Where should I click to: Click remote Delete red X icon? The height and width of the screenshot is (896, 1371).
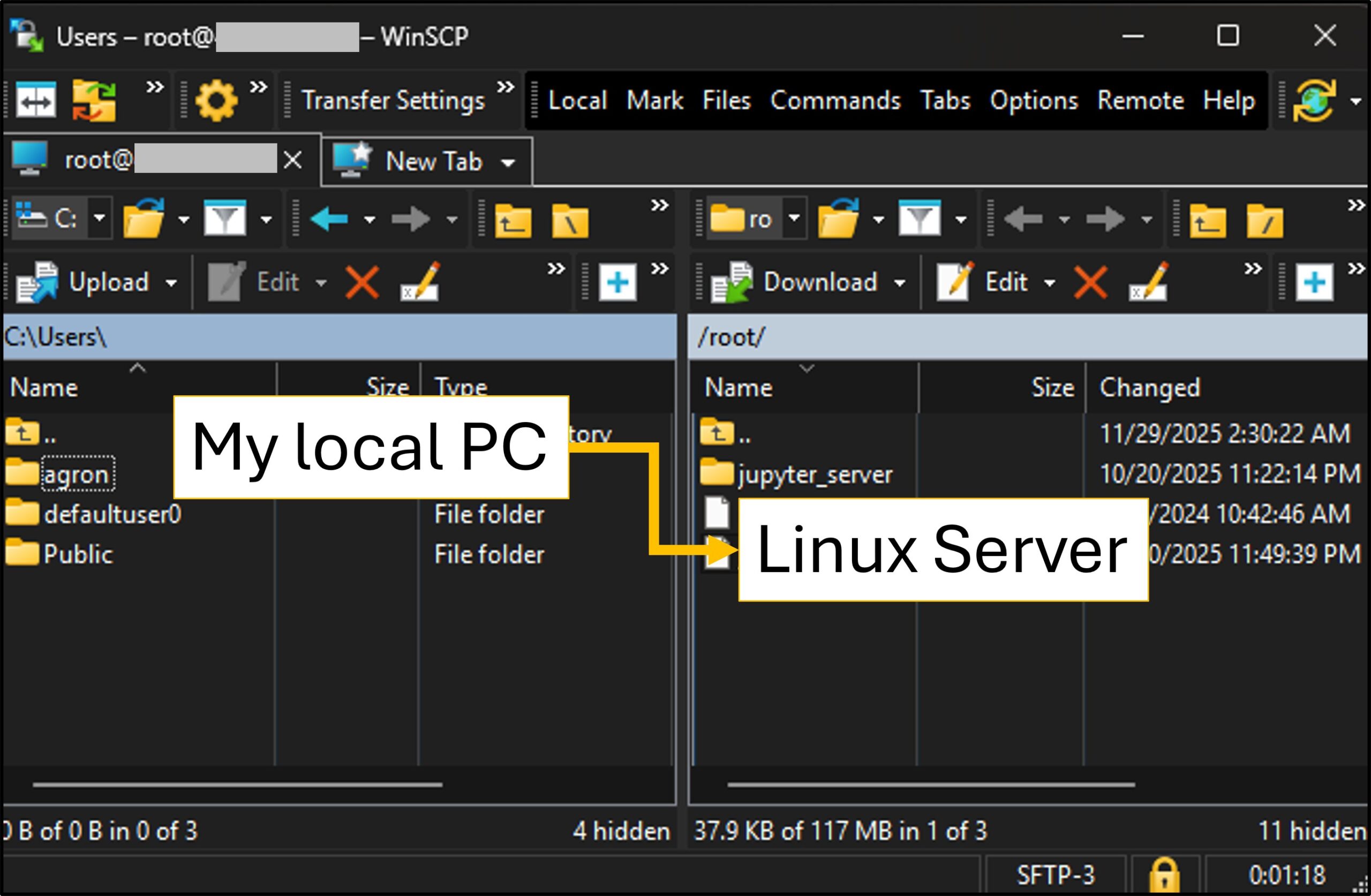pyautogui.click(x=1090, y=282)
